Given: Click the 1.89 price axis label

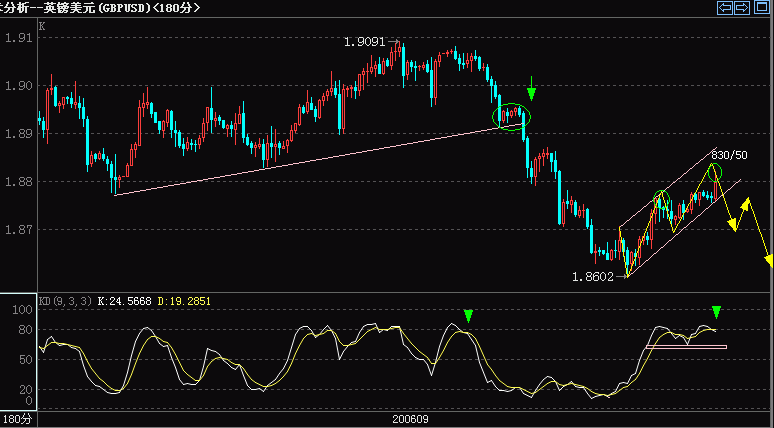Looking at the screenshot, I should [x=18, y=134].
